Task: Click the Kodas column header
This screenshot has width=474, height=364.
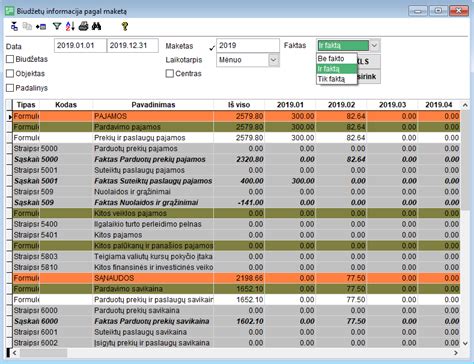Action: tap(66, 105)
